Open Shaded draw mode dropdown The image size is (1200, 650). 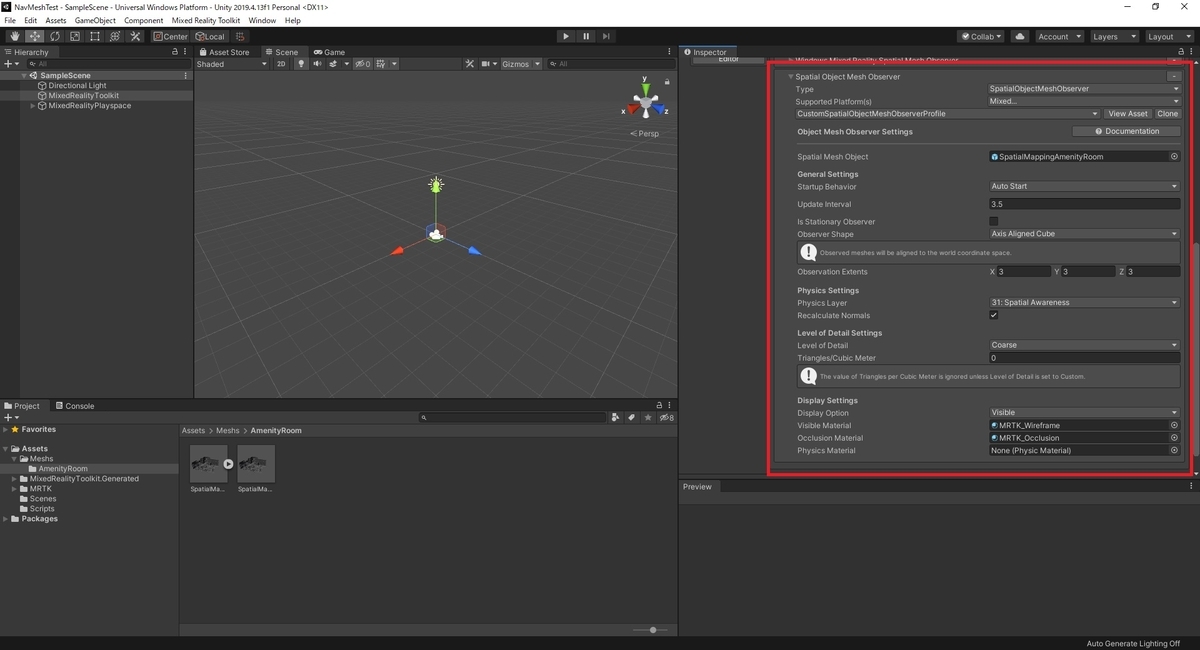click(x=232, y=64)
